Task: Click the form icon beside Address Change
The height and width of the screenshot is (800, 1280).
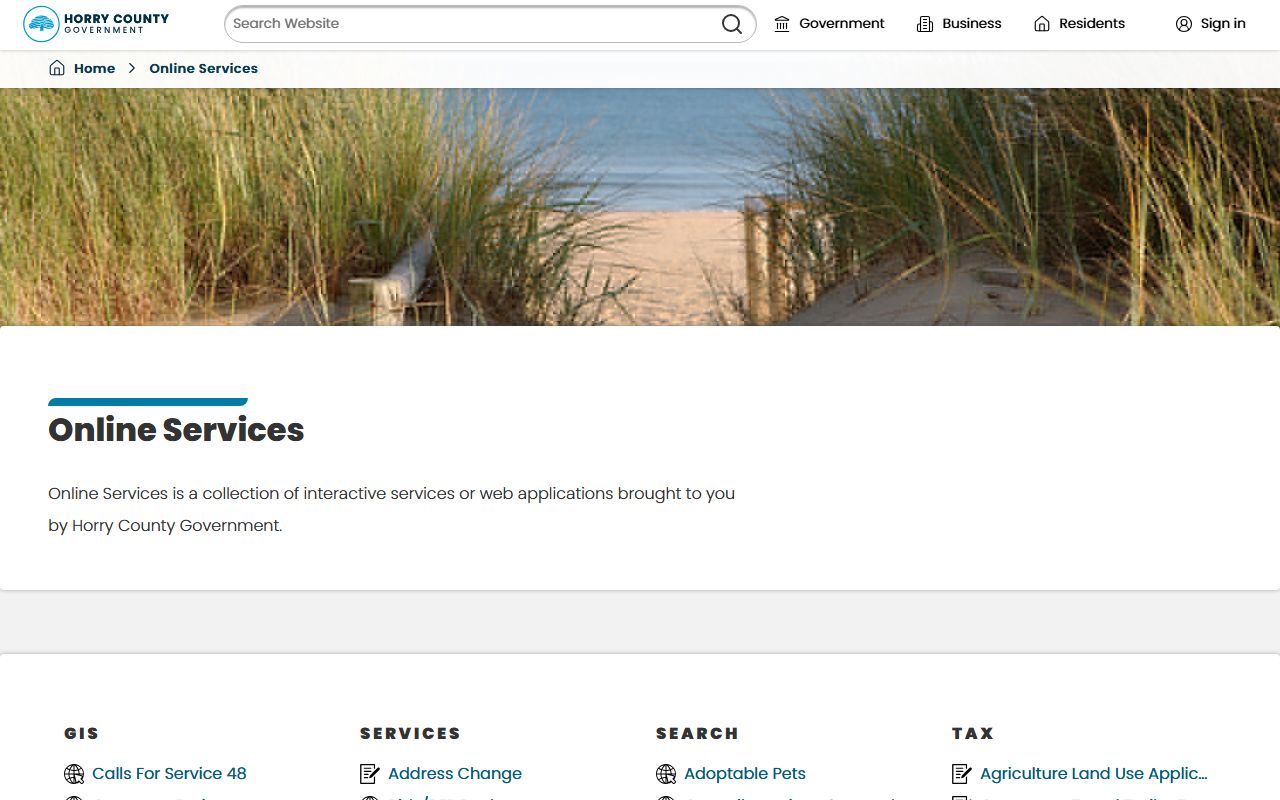Action: (x=370, y=774)
